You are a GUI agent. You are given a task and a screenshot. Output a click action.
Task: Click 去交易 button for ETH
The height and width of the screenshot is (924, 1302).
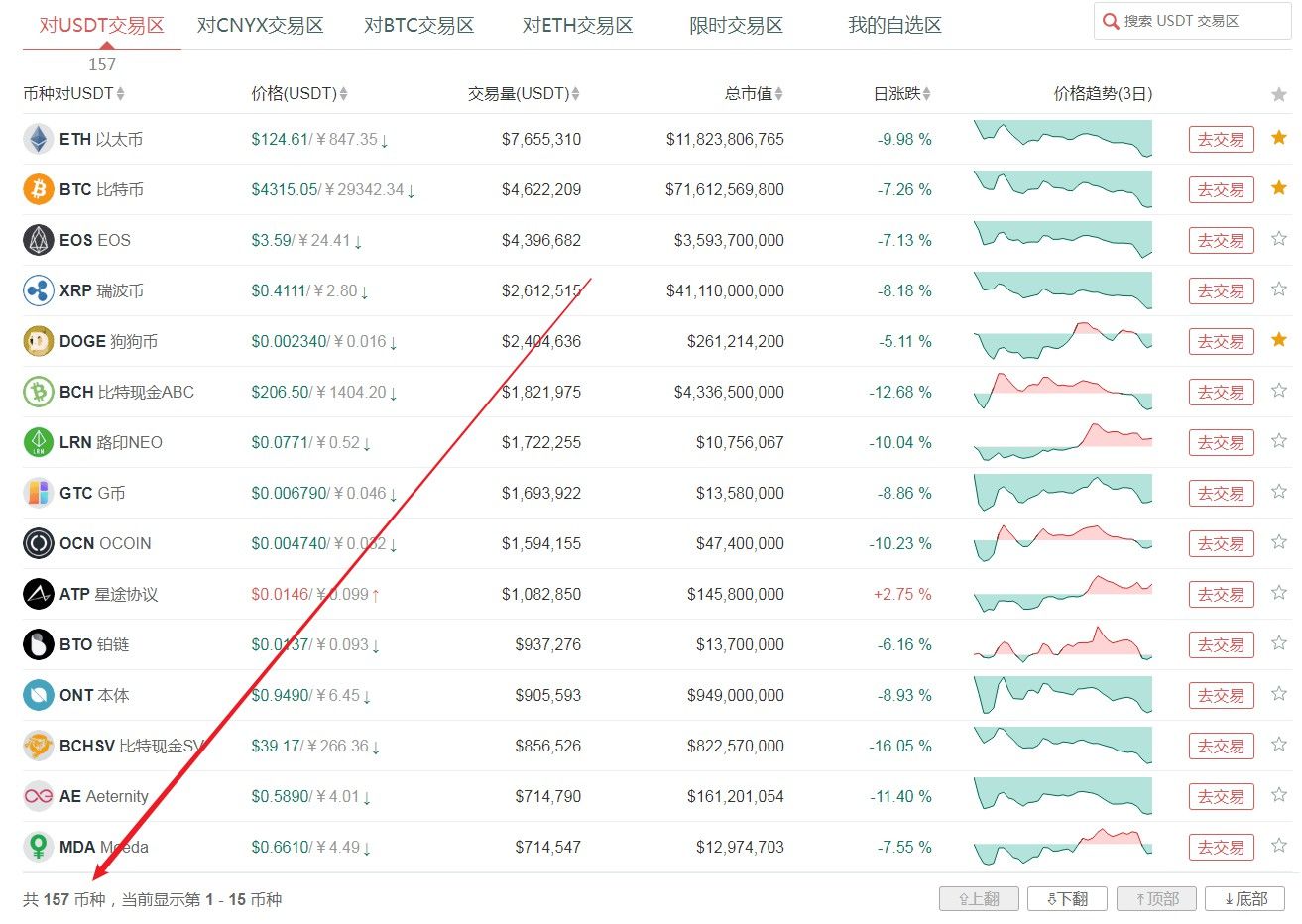pos(1222,140)
